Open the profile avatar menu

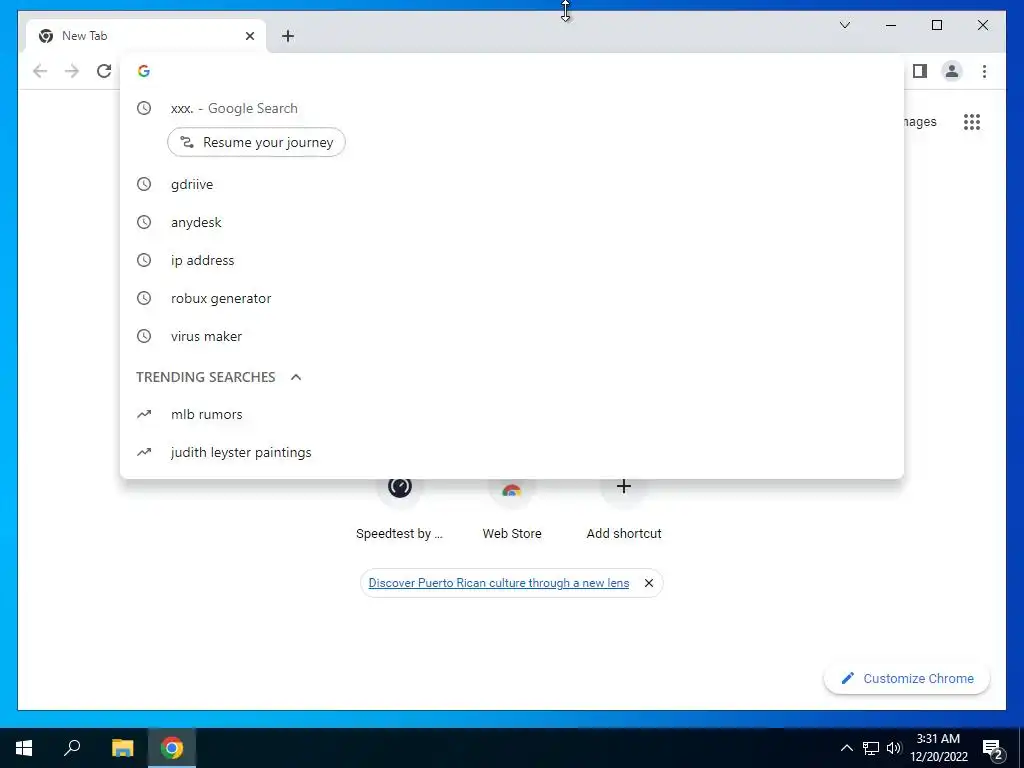pos(952,71)
